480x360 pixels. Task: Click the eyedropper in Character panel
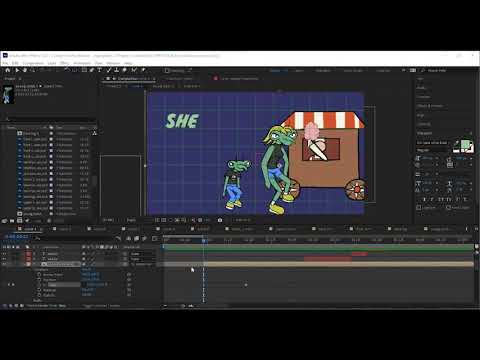(456, 143)
